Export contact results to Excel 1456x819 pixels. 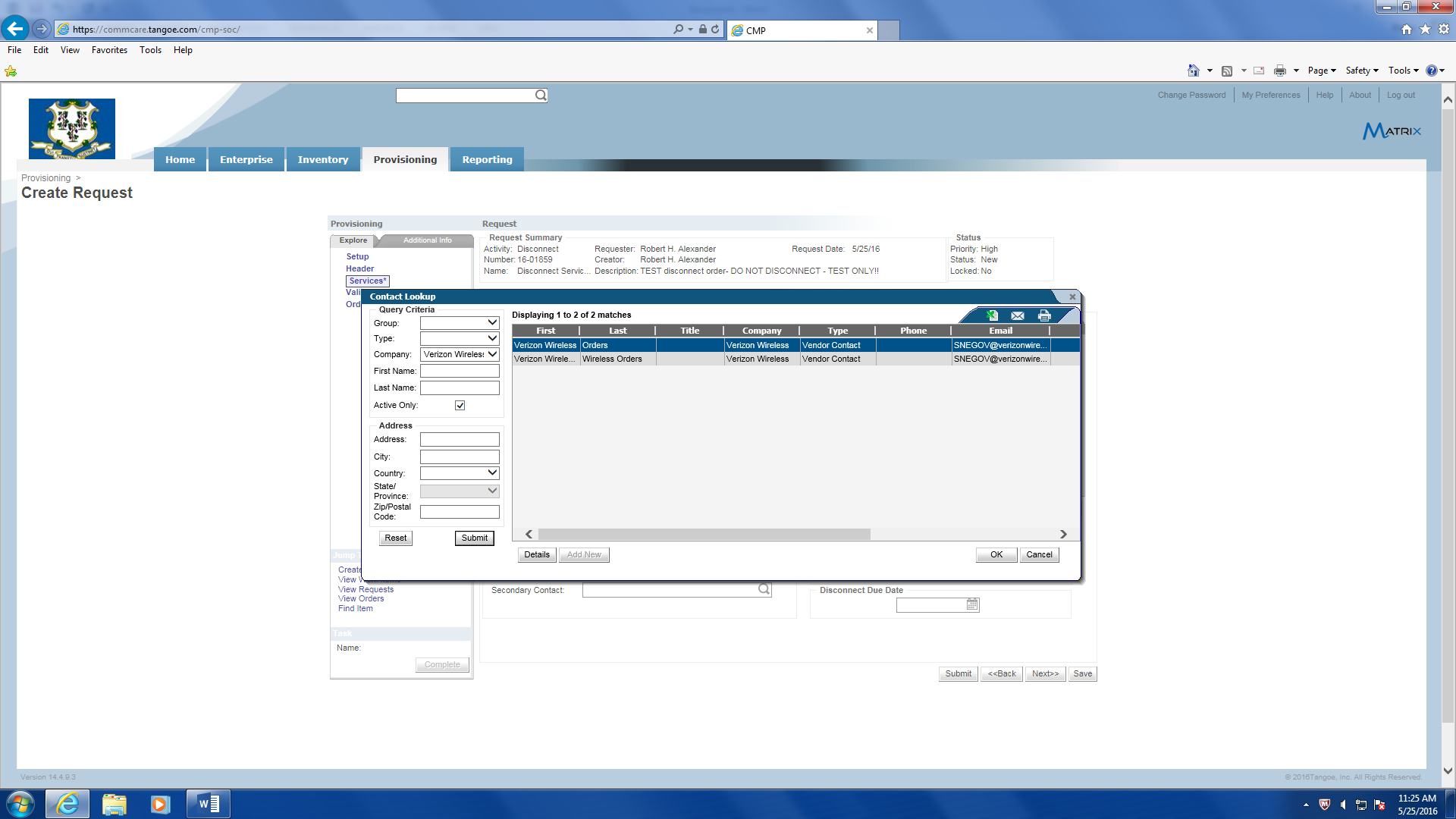(x=991, y=315)
